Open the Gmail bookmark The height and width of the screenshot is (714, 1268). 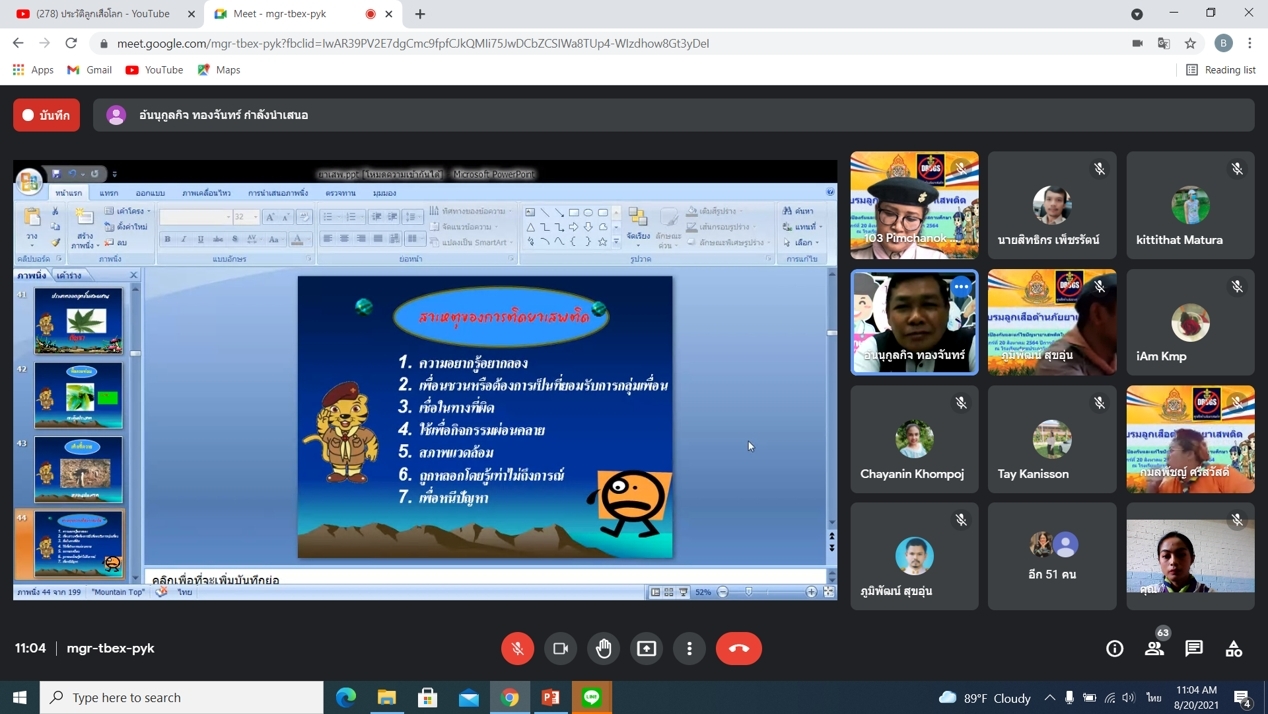coord(89,70)
